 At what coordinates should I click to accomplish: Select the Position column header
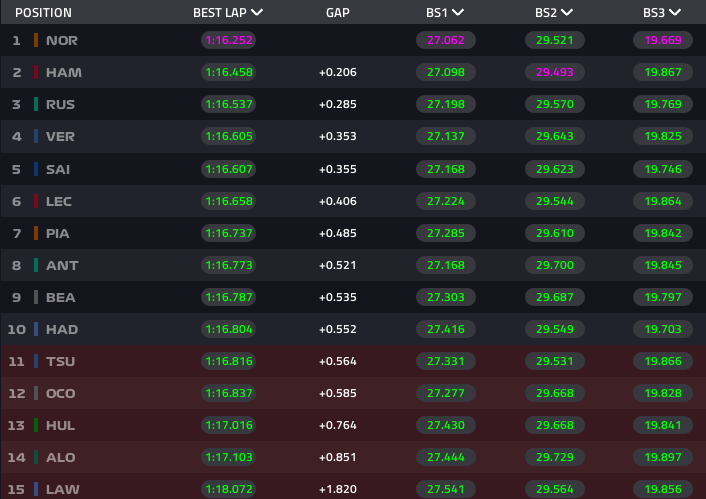click(43, 13)
